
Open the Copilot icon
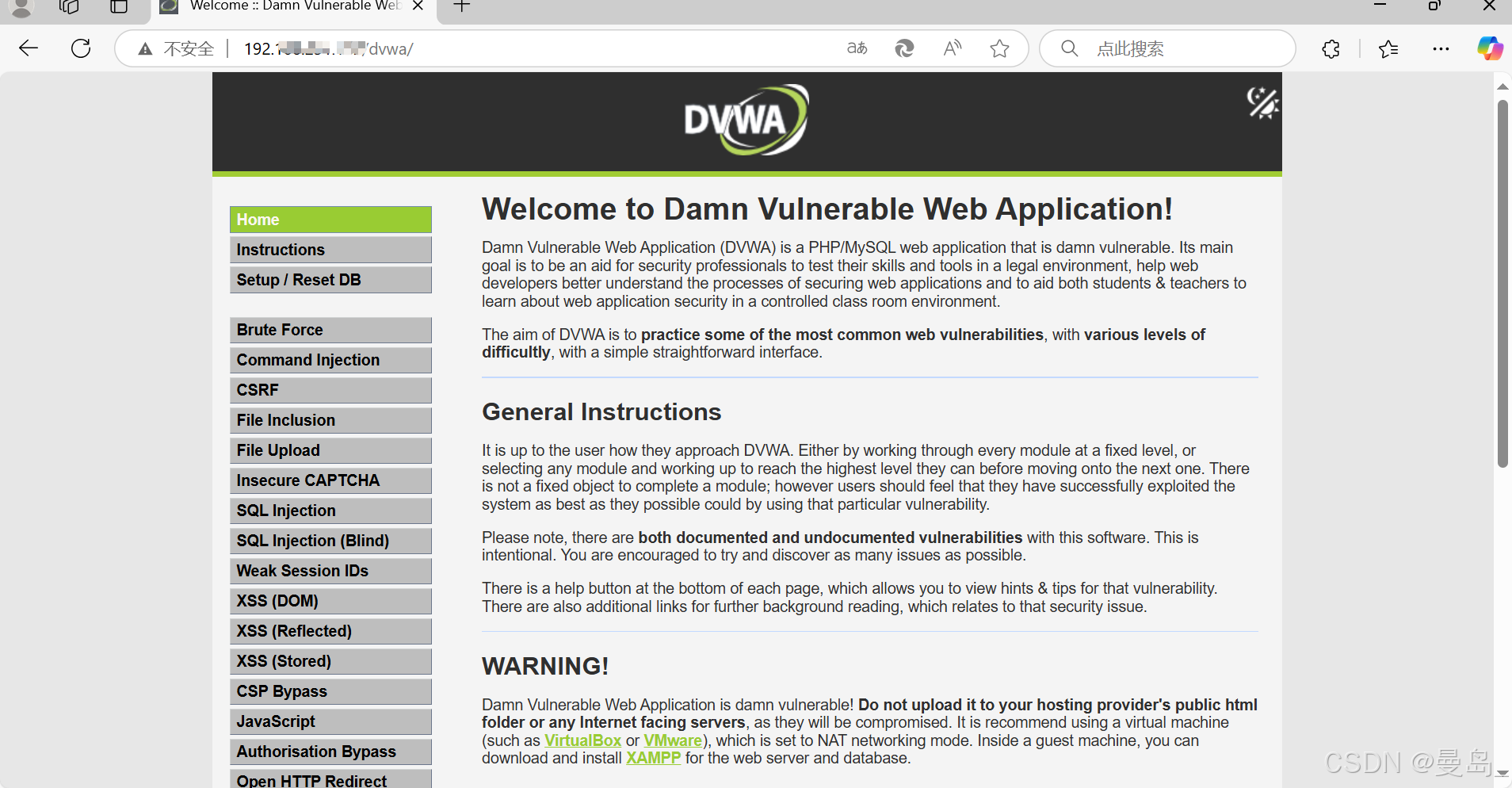[x=1490, y=48]
